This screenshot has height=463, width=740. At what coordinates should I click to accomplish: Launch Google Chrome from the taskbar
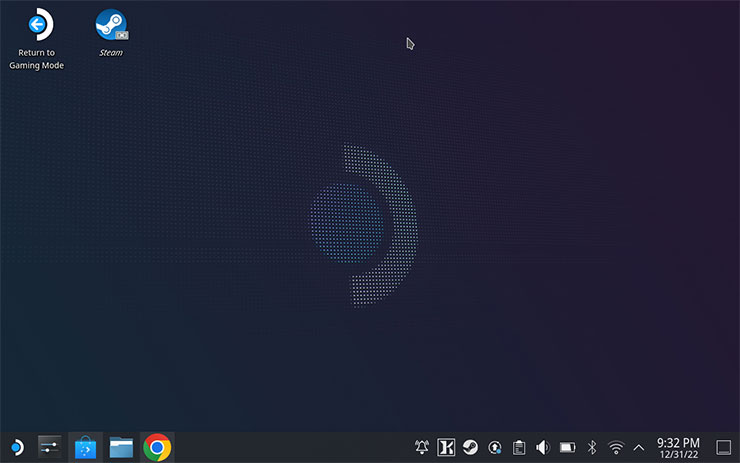(x=156, y=447)
